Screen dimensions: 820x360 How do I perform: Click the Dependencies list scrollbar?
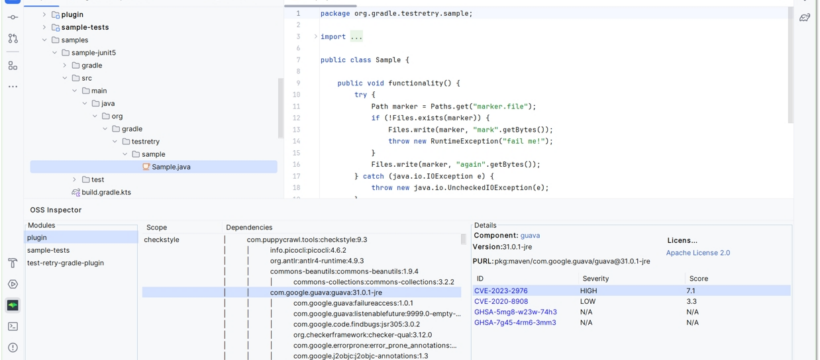(x=463, y=239)
